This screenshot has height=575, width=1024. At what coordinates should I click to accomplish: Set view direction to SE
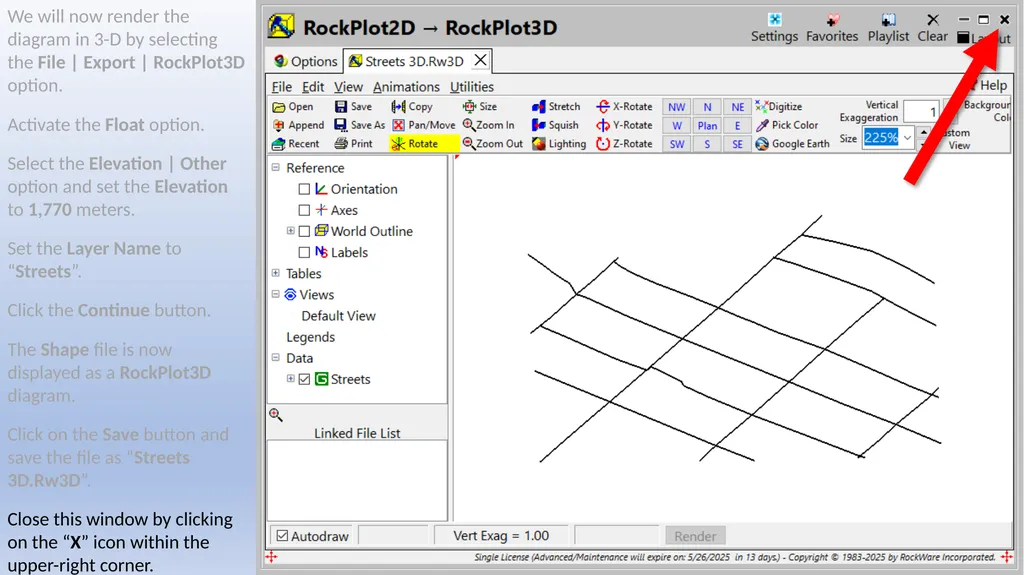(x=737, y=144)
